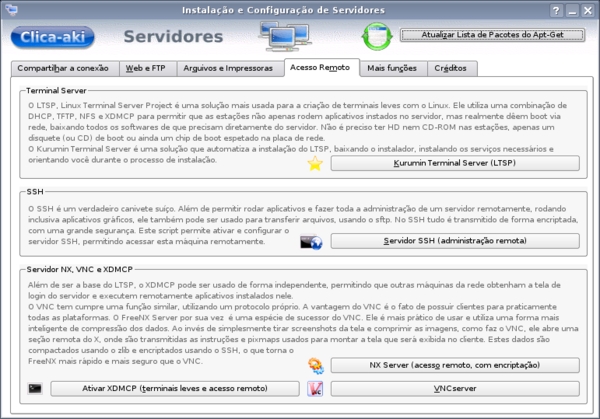Click the line starting 'Além de ser a base do LTSP'

294,285
